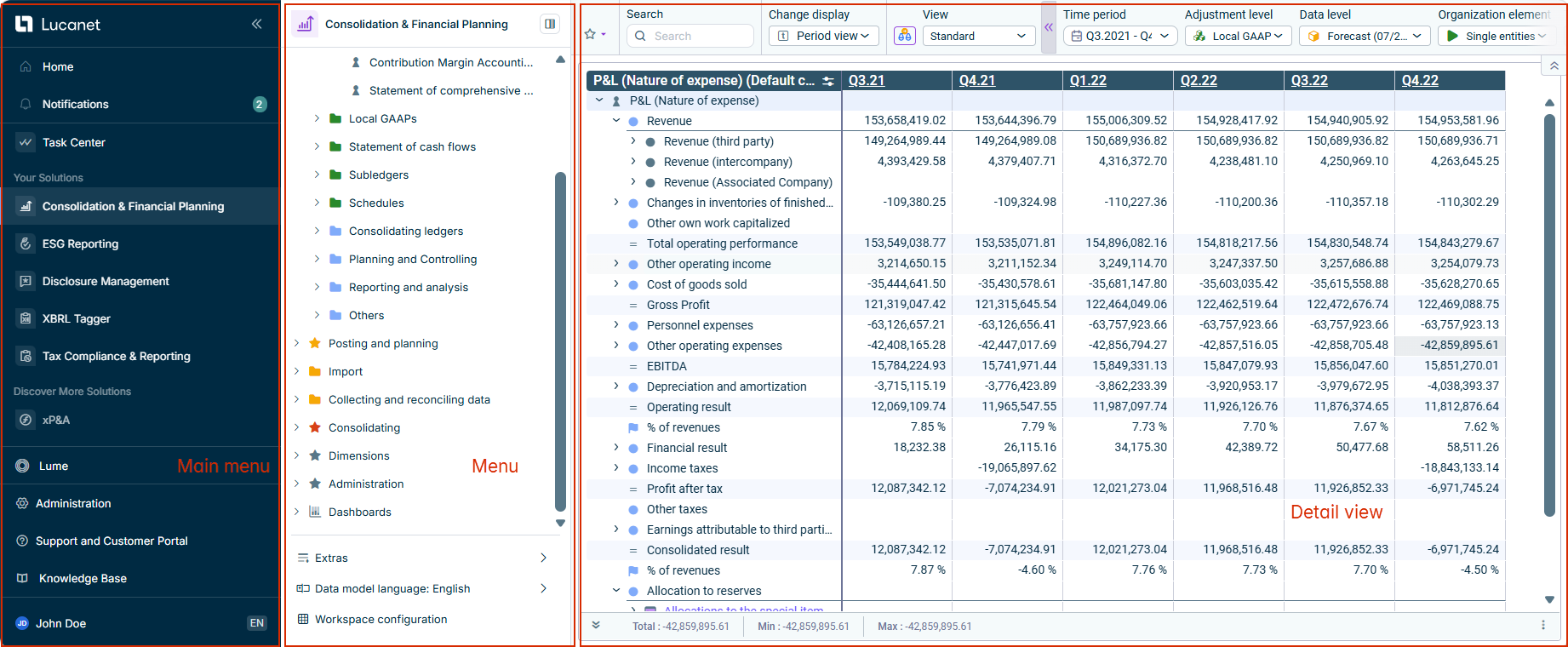1568x647 pixels.
Task: Open the Q3.21 column header
Action: pyautogui.click(x=867, y=80)
